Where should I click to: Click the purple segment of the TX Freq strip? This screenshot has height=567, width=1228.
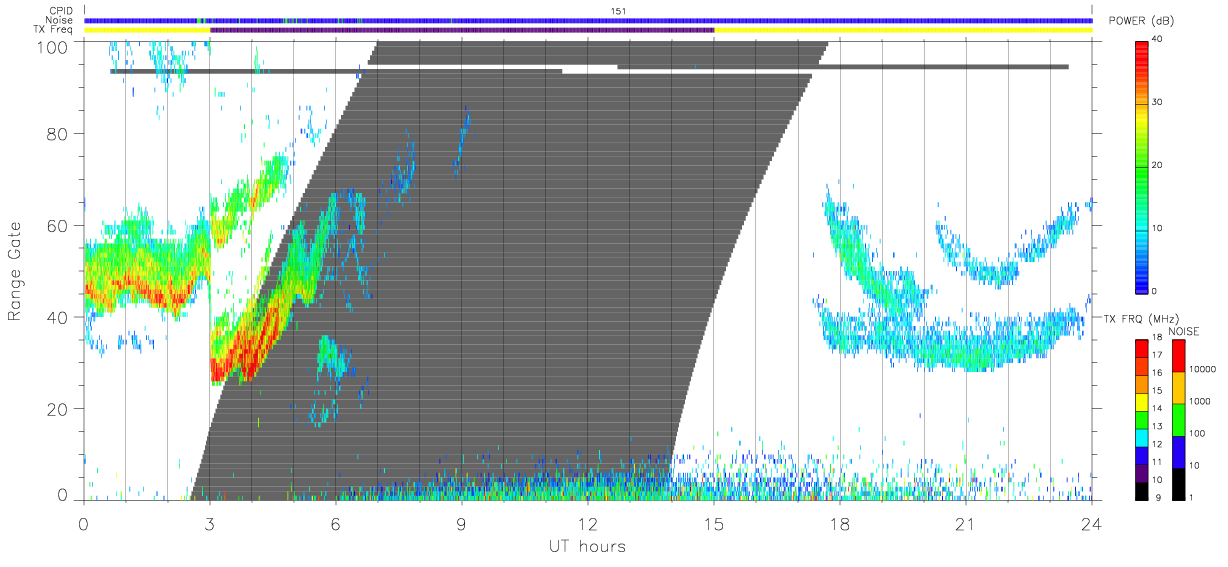462,30
